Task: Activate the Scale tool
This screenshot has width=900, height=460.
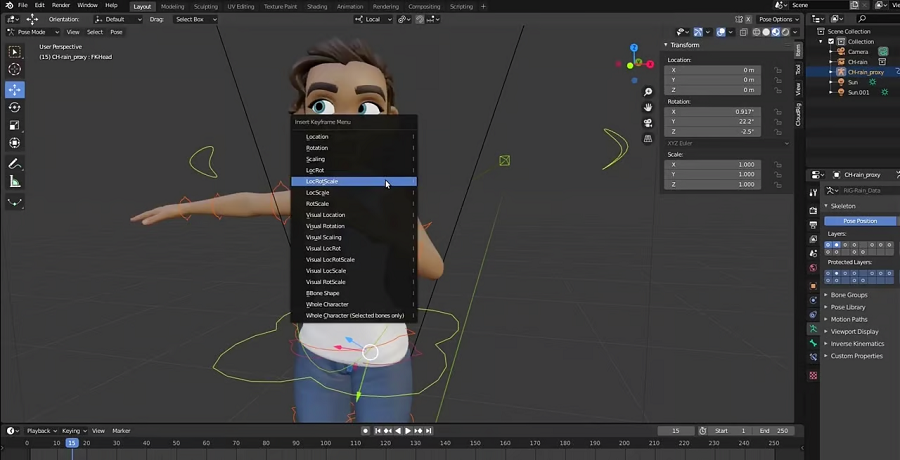Action: pos(15,125)
